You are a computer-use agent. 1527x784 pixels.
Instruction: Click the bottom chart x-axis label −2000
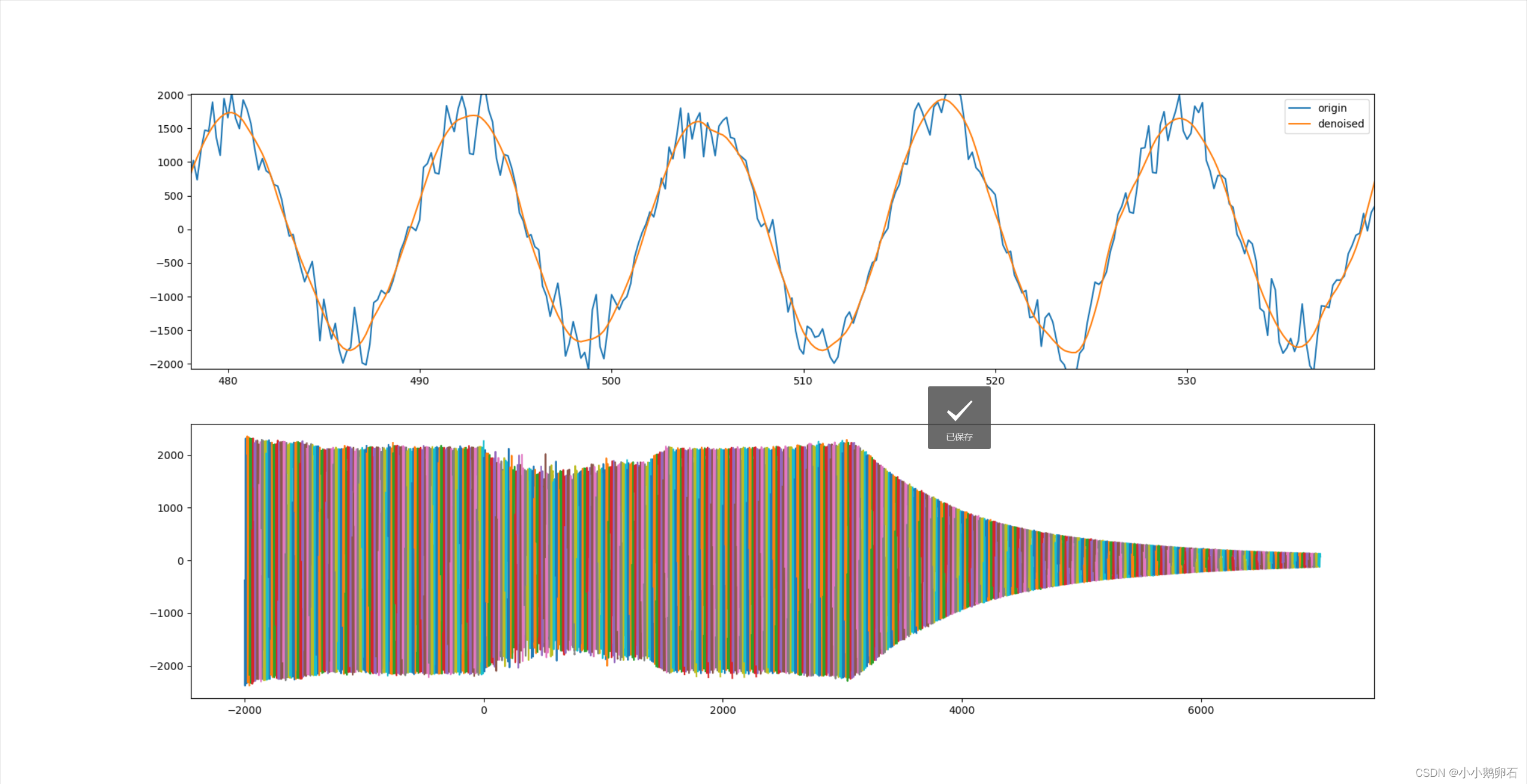click(245, 710)
